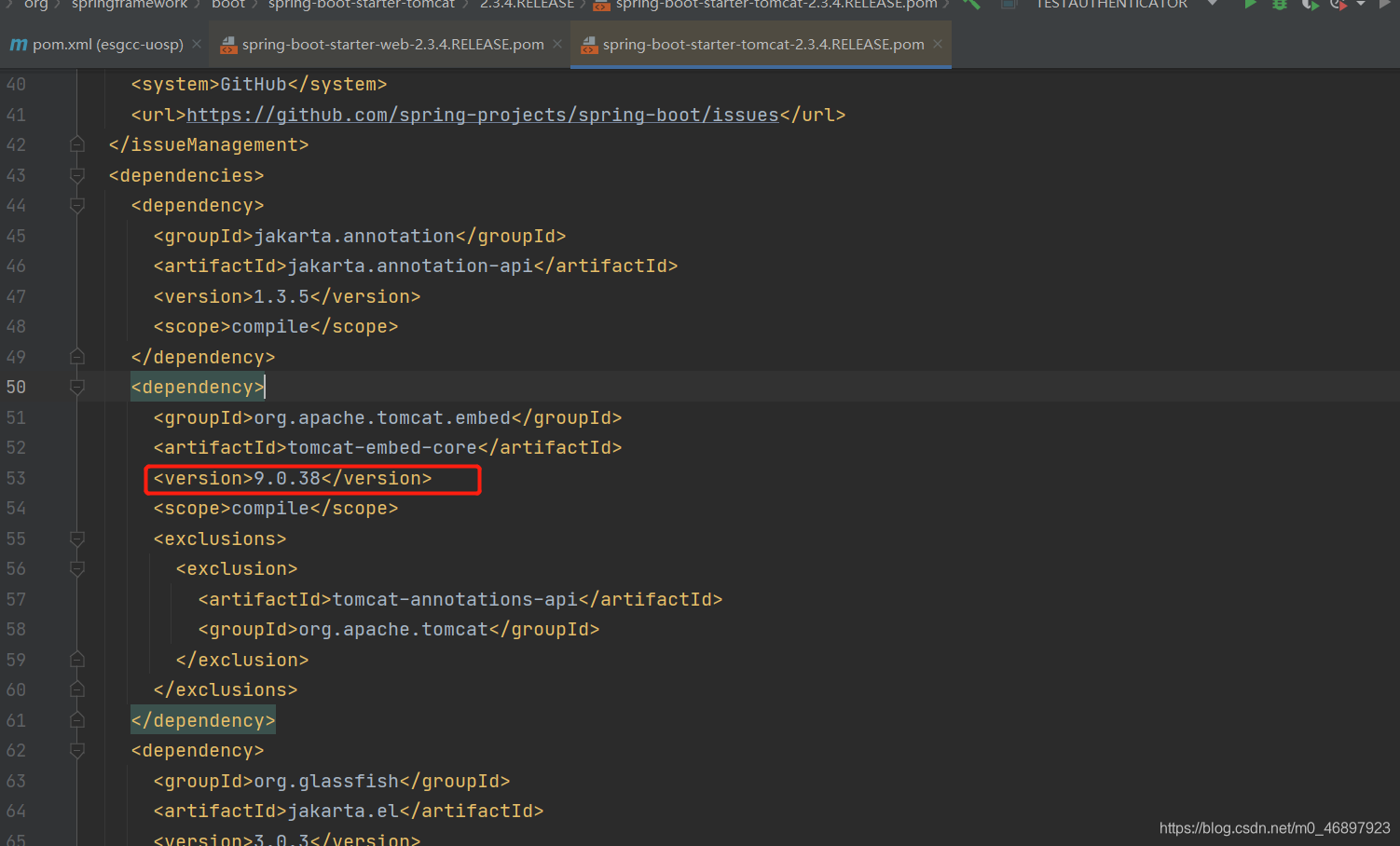Screen dimensions: 1400x846
Task: Click closing exclusions tag on line 60
Action: 226,689
